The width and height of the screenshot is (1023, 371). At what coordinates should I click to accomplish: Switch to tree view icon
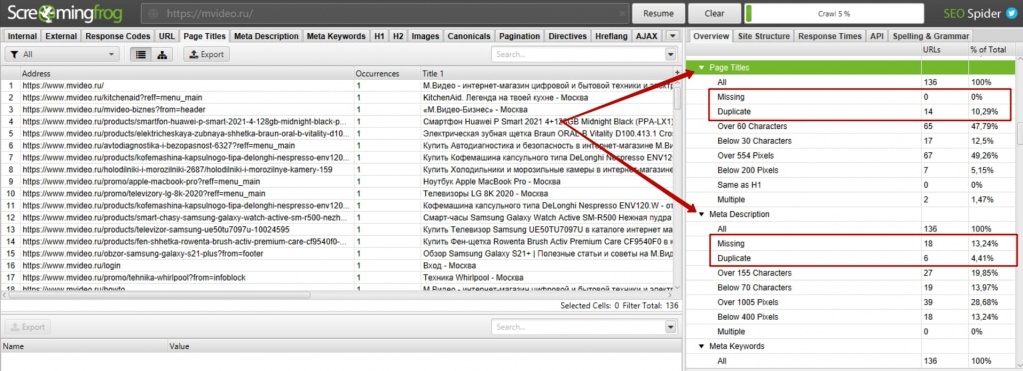[x=162, y=55]
